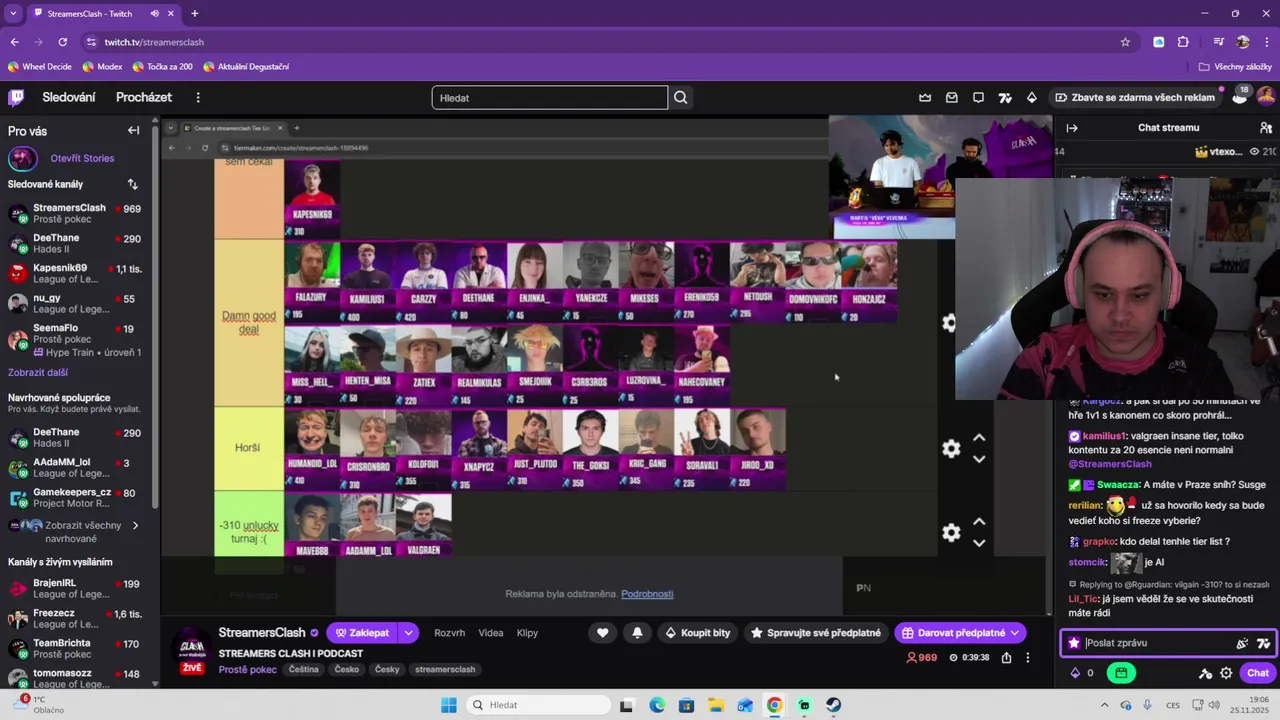Screen dimensions: 1280x720
Task: Sort followed channels list
Action: click(132, 184)
